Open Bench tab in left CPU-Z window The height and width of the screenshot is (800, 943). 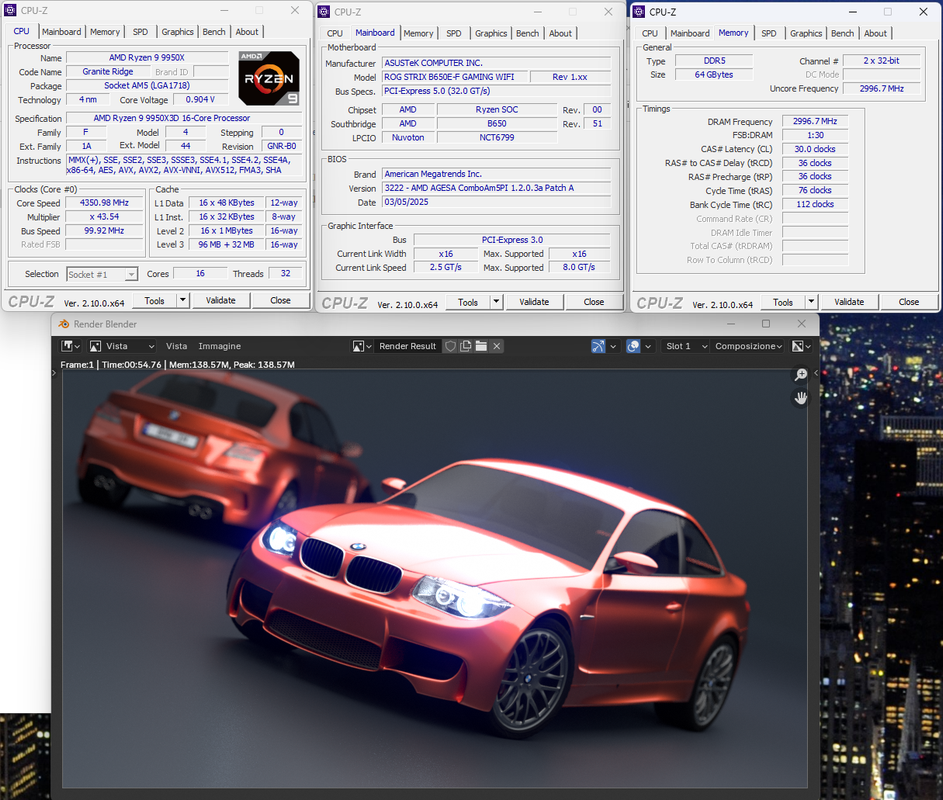(x=213, y=32)
